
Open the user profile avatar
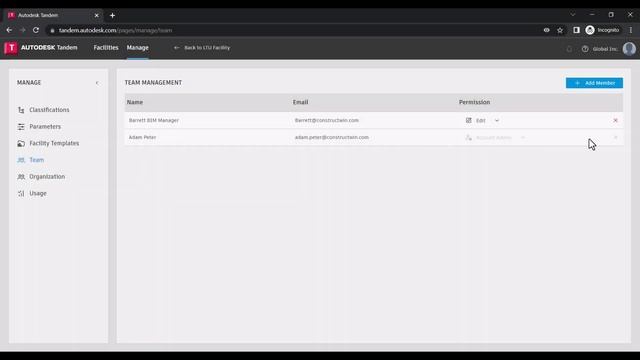coord(629,49)
